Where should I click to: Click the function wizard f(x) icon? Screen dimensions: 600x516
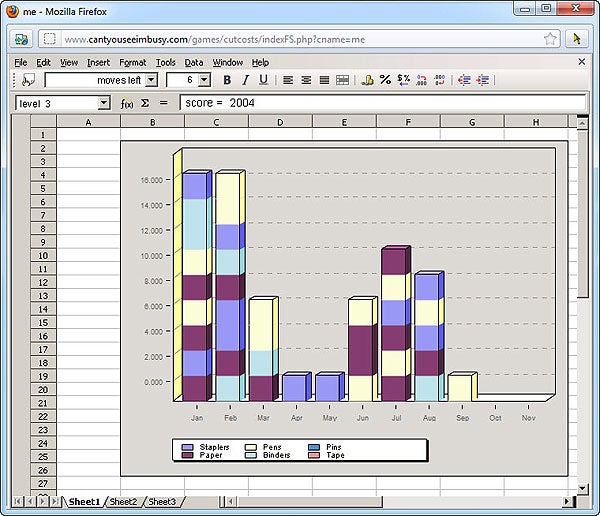coord(127,103)
